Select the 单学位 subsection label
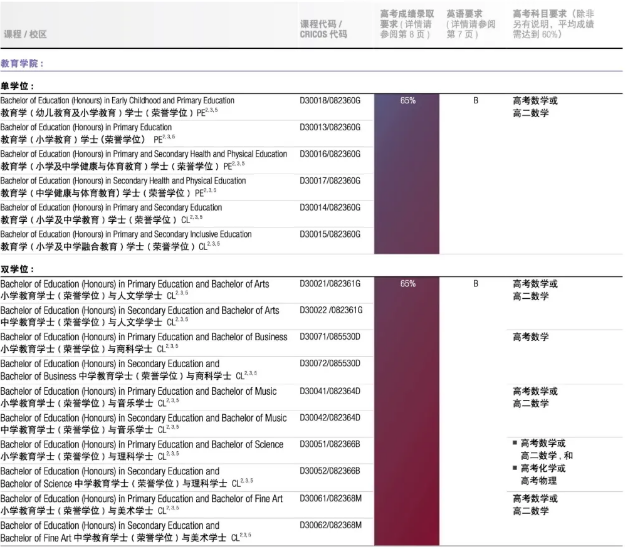Viewport: 629px width, 550px height. click(x=16, y=86)
